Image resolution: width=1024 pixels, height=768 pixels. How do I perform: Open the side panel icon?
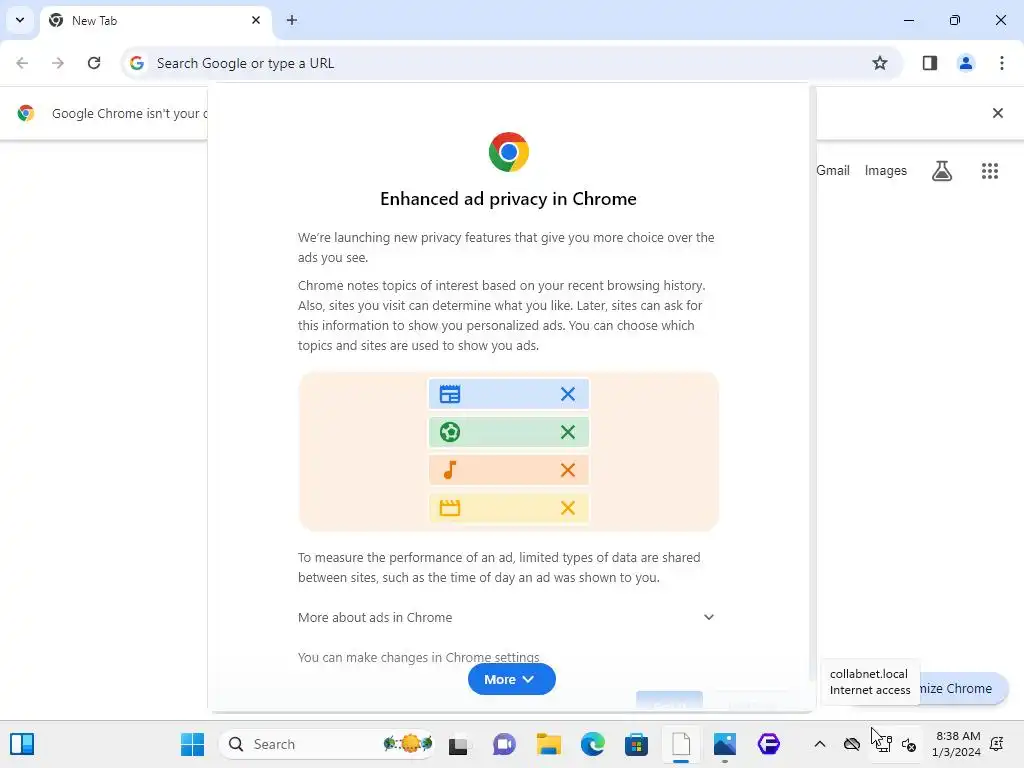930,63
